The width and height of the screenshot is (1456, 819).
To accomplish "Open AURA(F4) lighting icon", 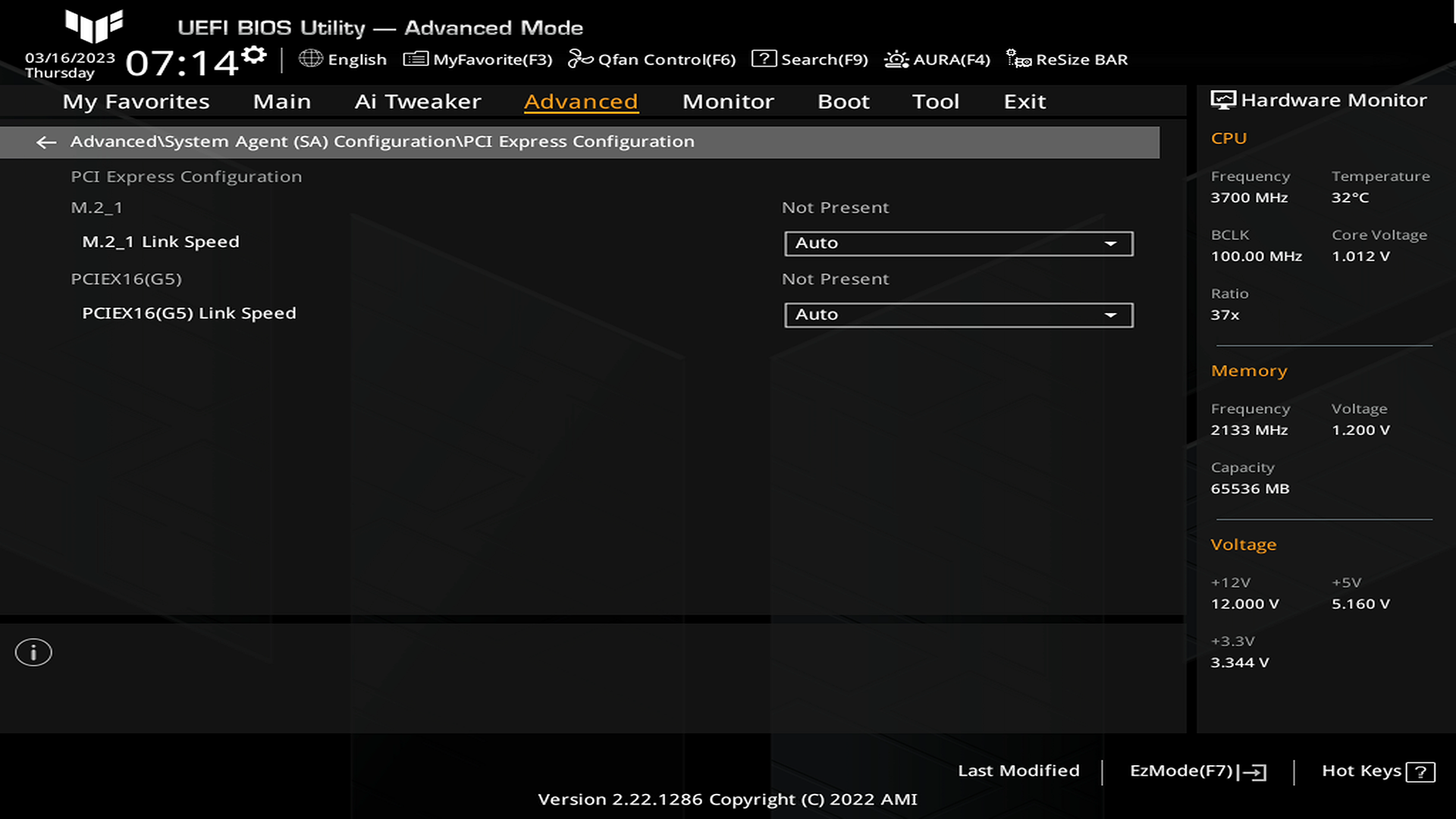I will coord(896,59).
